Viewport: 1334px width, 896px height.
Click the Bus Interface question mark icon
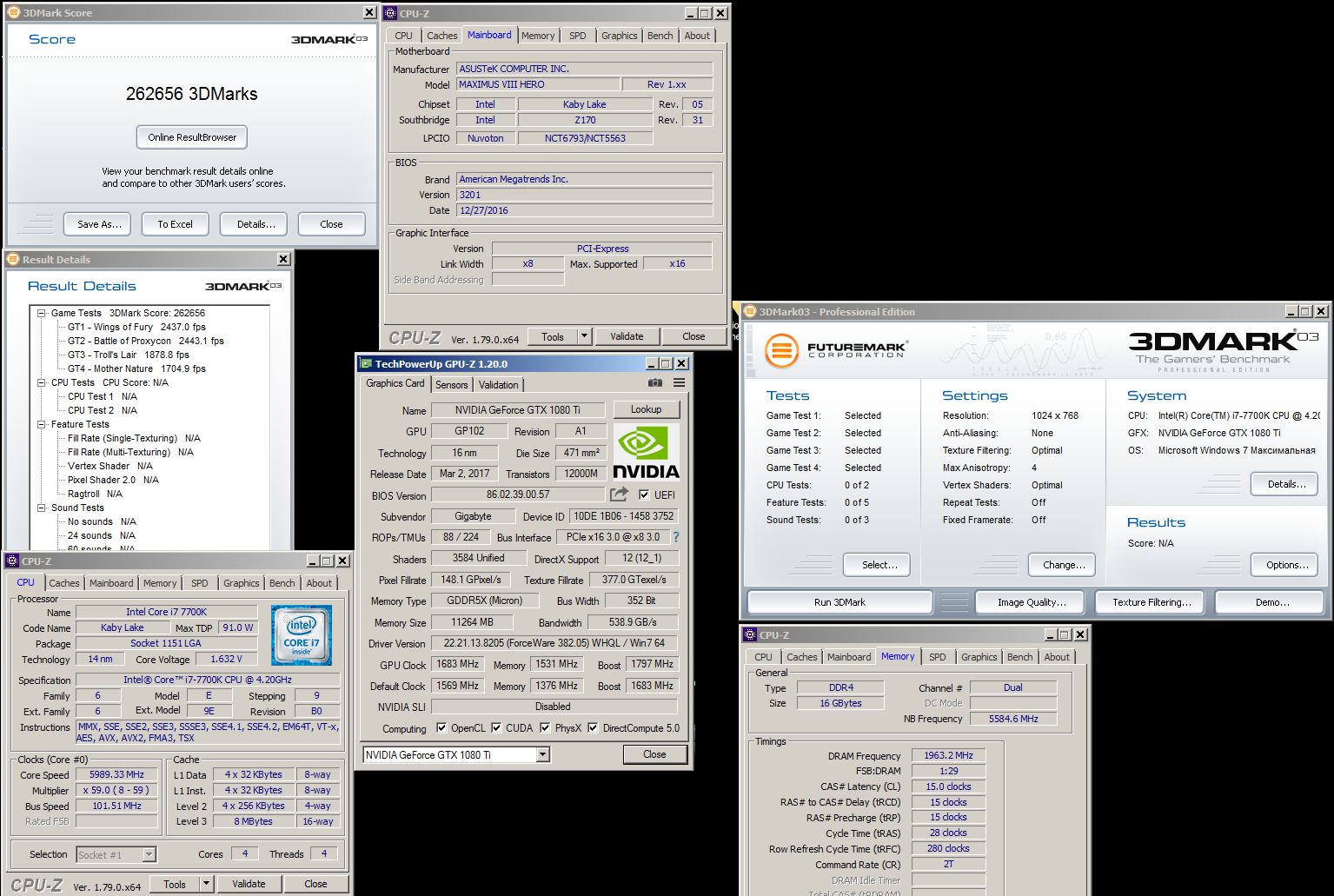point(676,537)
